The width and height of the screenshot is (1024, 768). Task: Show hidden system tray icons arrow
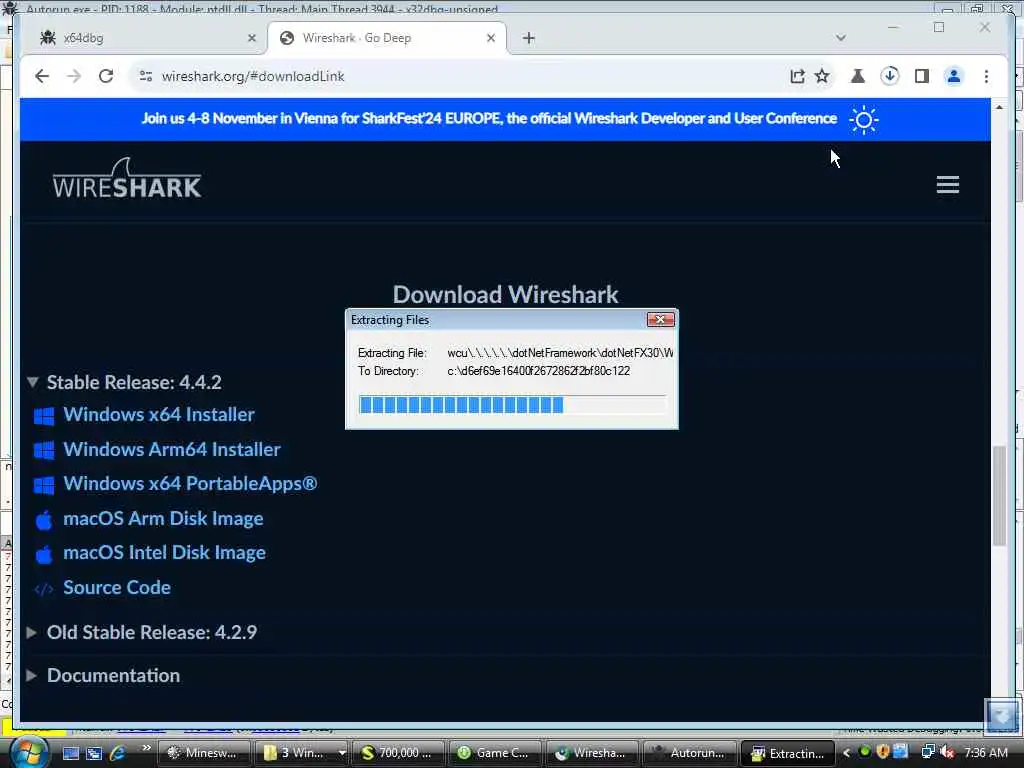tap(846, 753)
